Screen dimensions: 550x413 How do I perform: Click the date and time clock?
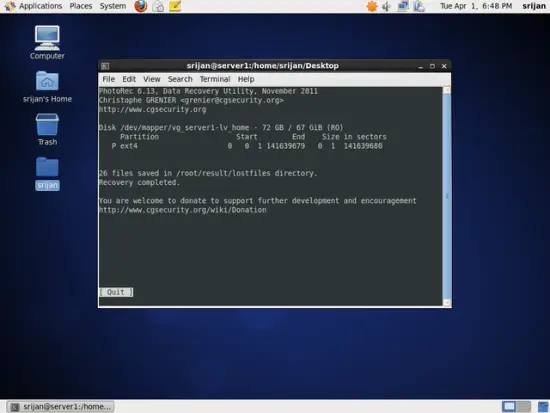click(x=476, y=6)
